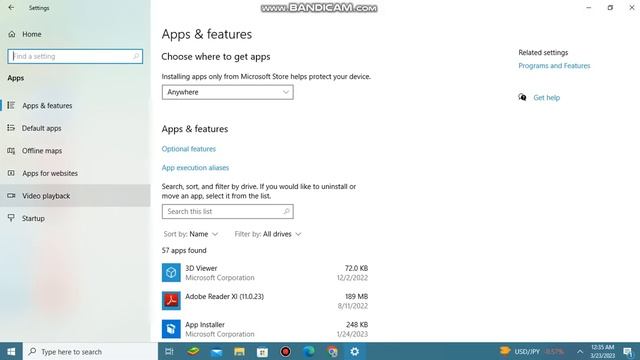
Task: Click the 57 apps found text
Action: pos(184,250)
